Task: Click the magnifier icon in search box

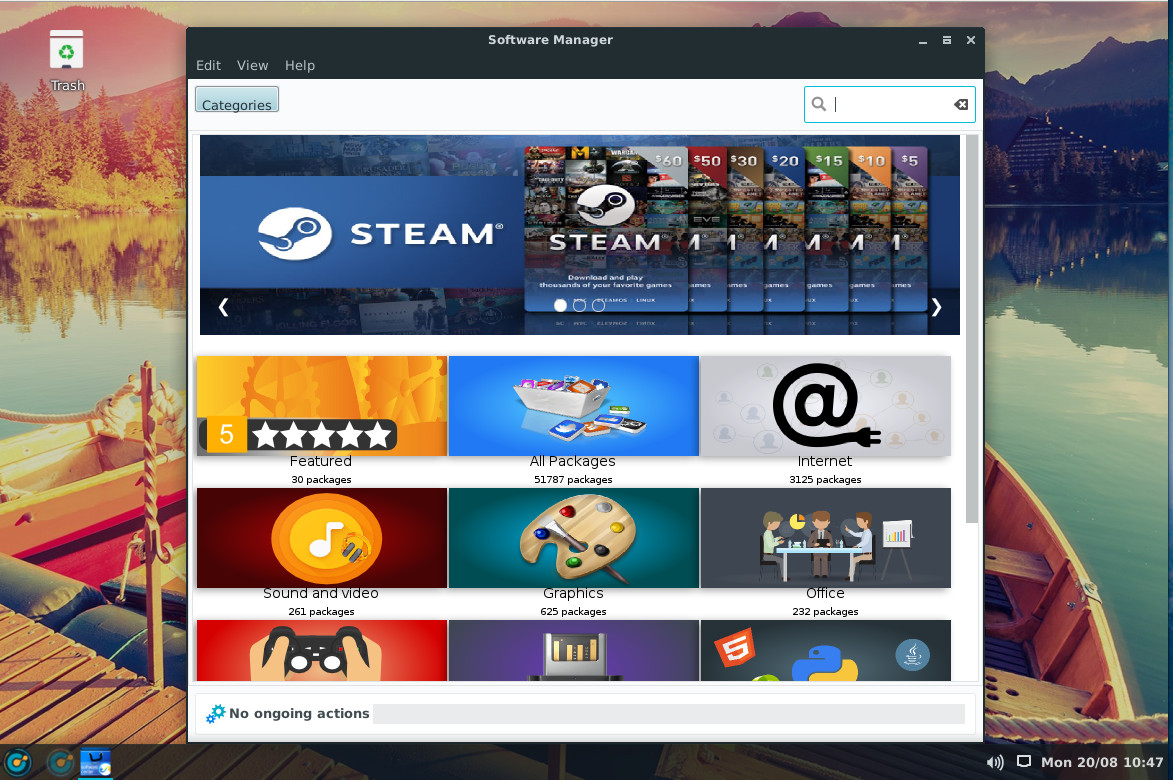Action: click(x=819, y=104)
